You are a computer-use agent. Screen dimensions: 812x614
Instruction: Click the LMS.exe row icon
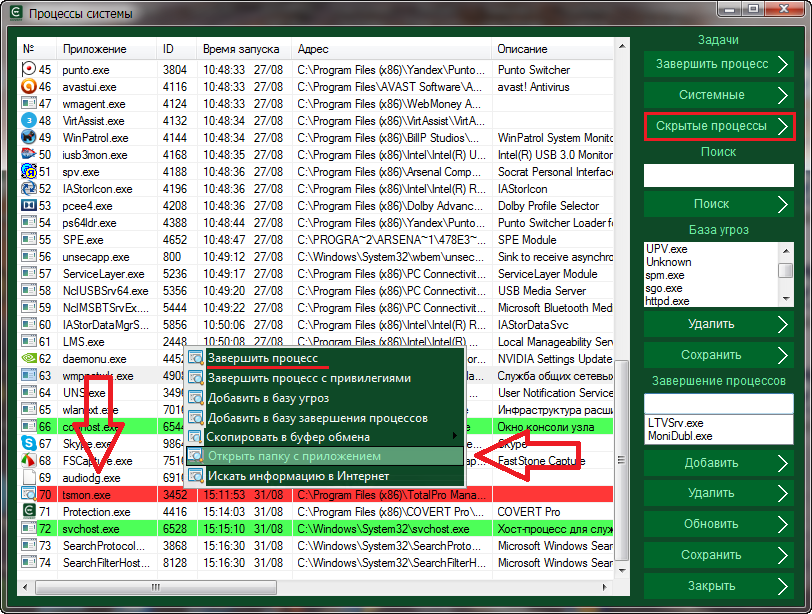pos(29,341)
